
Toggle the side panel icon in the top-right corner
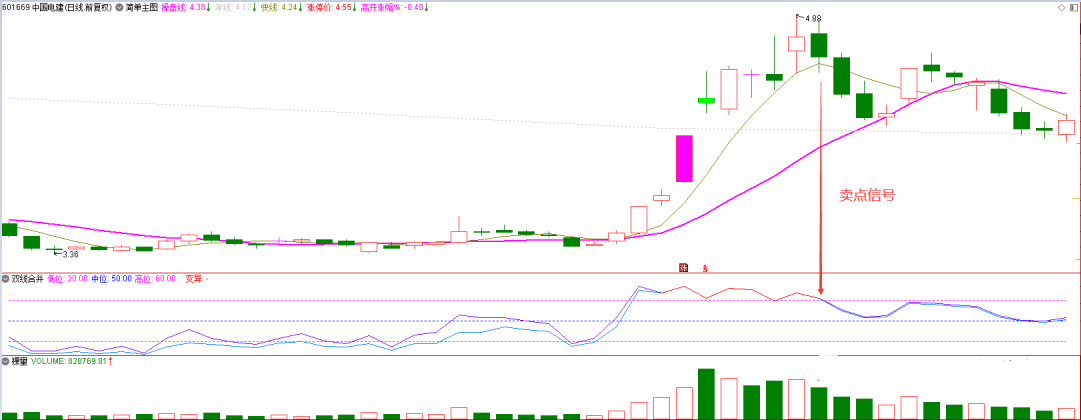(1074, 8)
